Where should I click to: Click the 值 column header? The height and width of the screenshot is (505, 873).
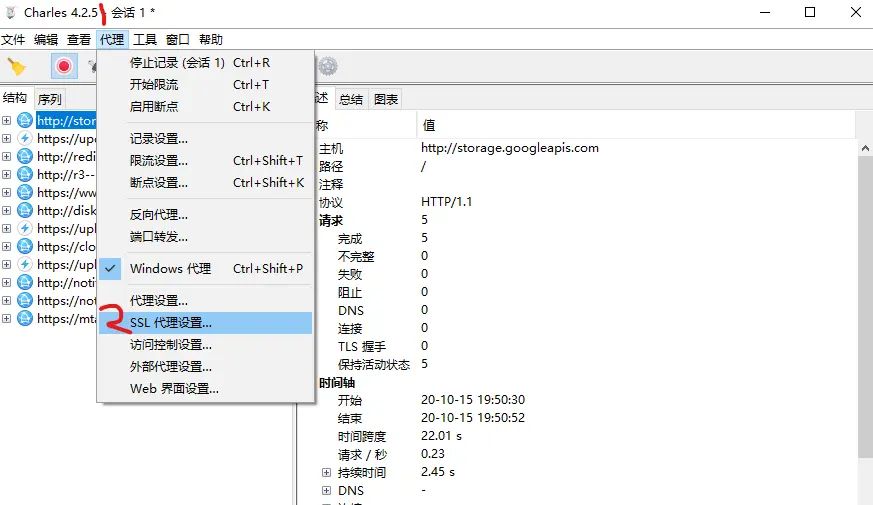[x=635, y=125]
